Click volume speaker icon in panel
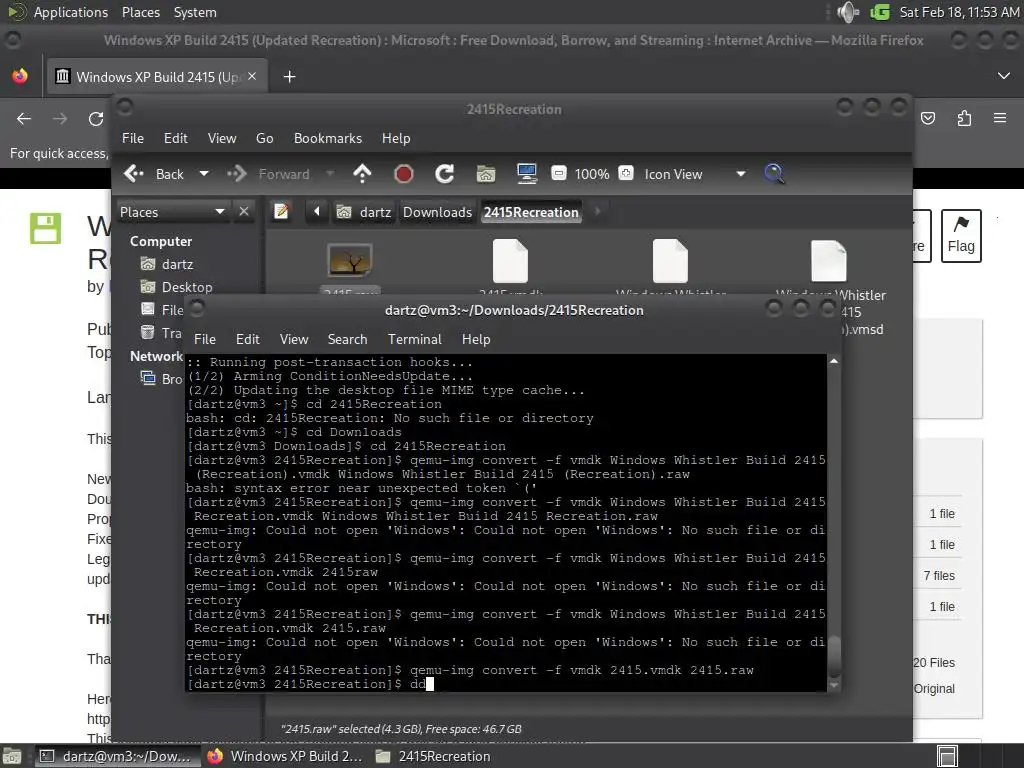Viewport: 1024px width, 768px height. tap(847, 12)
